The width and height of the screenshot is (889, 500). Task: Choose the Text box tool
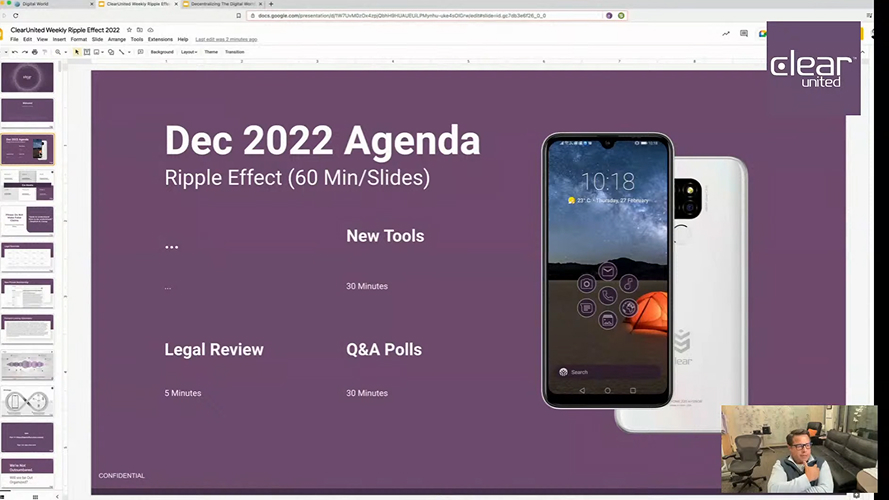(88, 52)
